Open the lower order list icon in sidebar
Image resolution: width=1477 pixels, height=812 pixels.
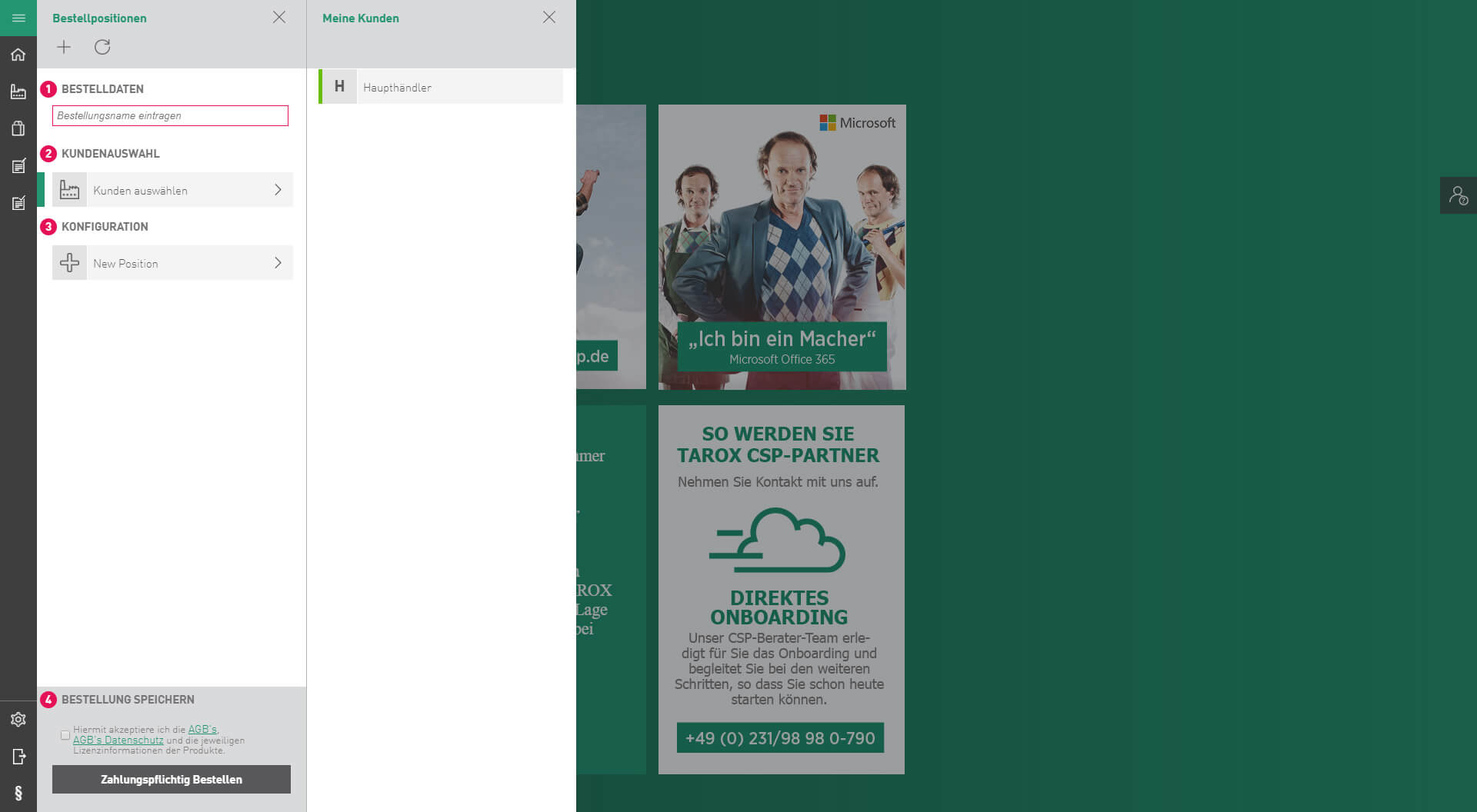18,202
